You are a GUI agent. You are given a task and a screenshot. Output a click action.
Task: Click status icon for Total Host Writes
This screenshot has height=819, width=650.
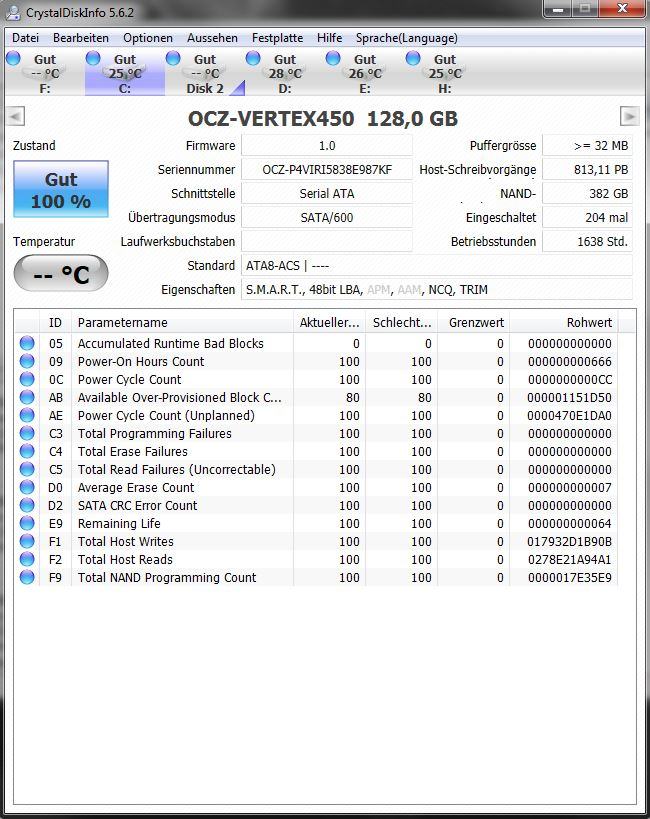[x=27, y=542]
